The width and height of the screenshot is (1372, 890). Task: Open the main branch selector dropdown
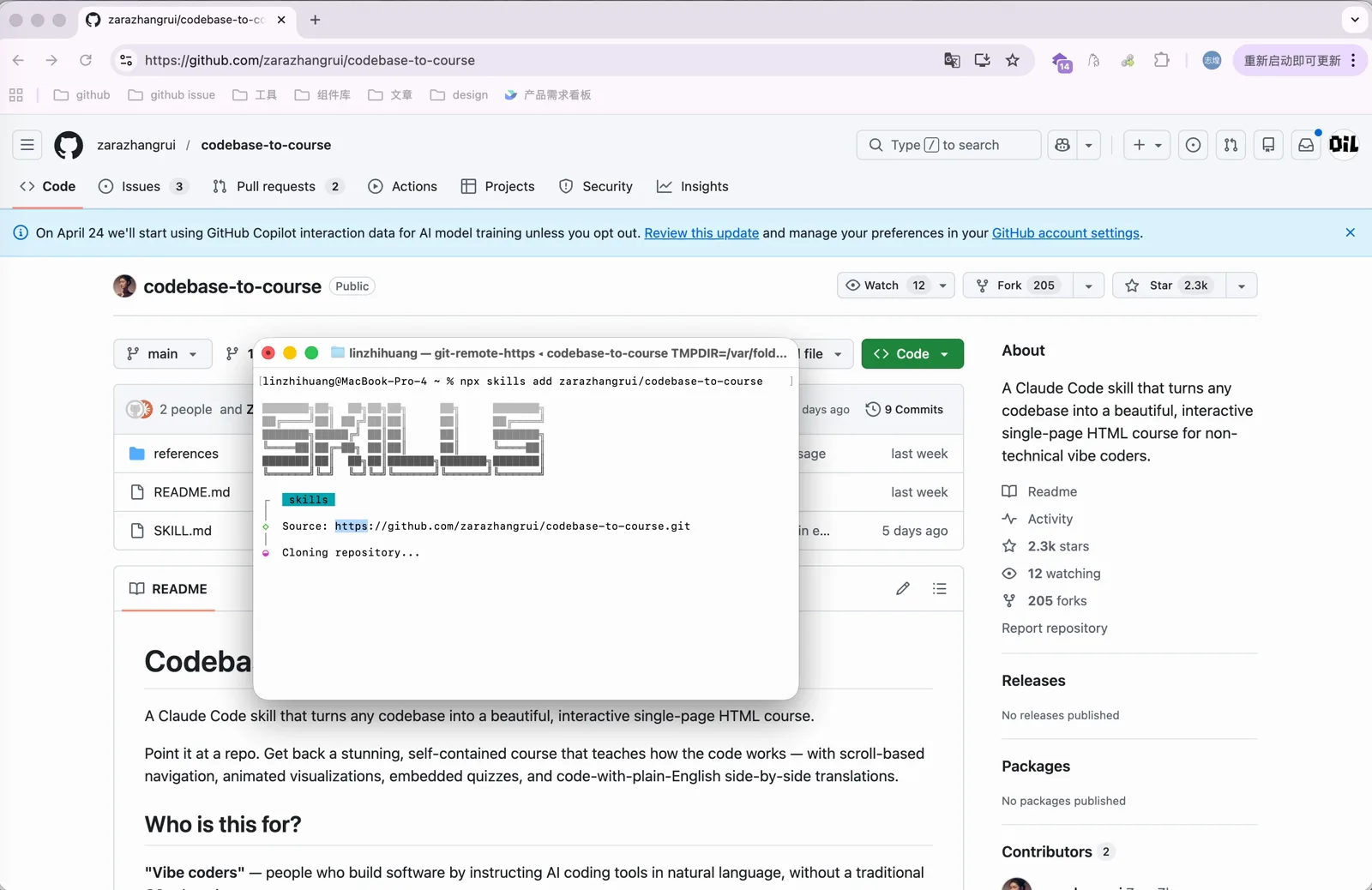tap(163, 354)
